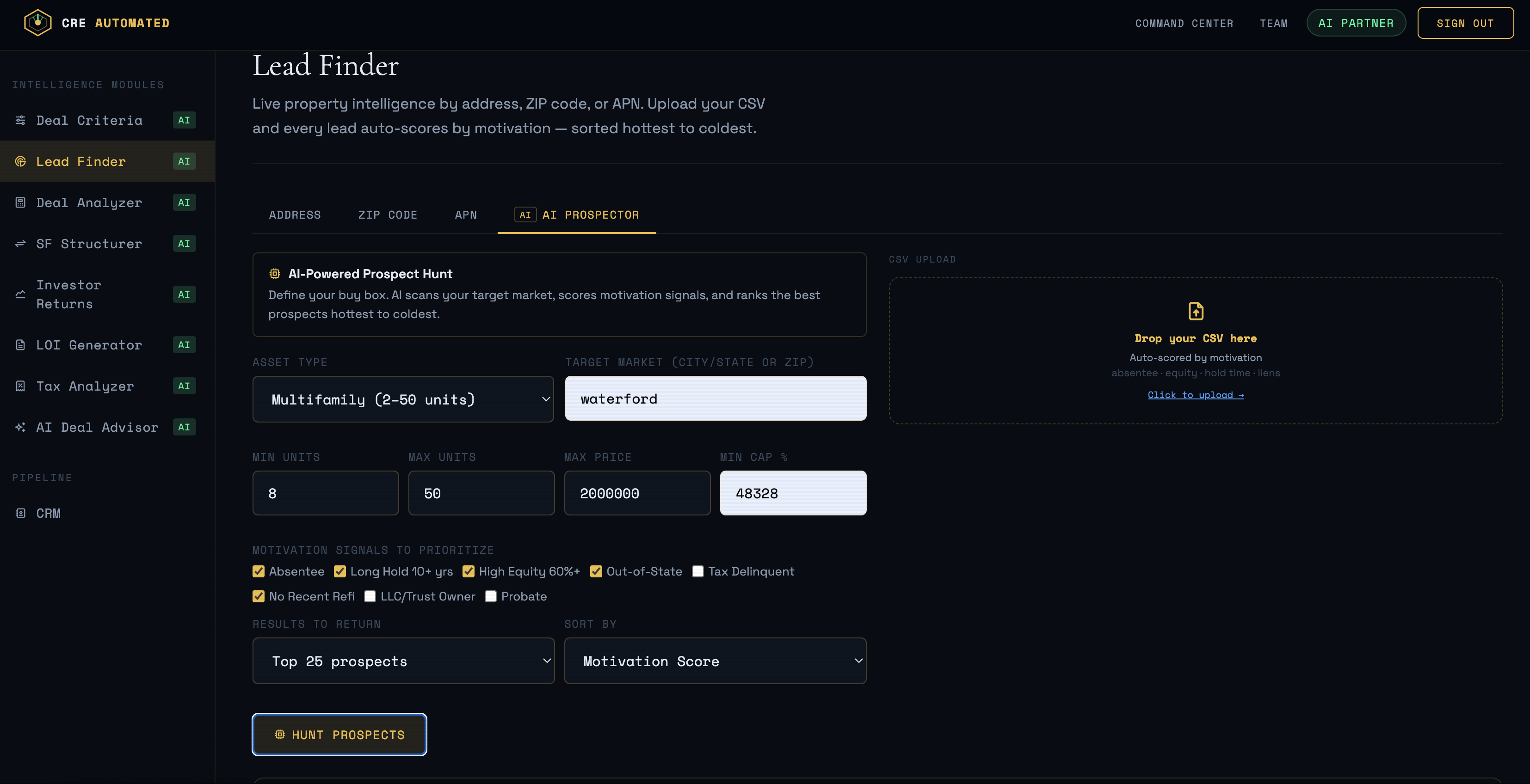The image size is (1530, 784).
Task: Click the AI badge next to Investor Returns
Action: 184,294
